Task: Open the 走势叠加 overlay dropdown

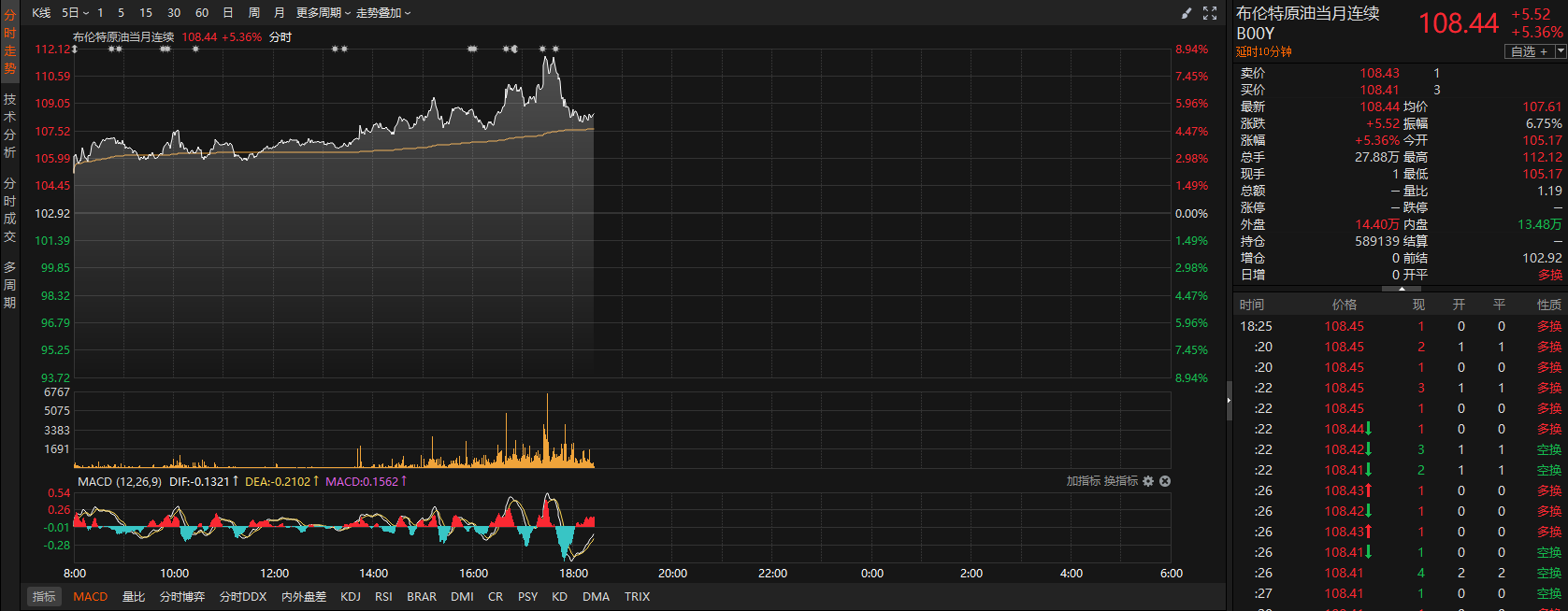Action: (x=383, y=13)
